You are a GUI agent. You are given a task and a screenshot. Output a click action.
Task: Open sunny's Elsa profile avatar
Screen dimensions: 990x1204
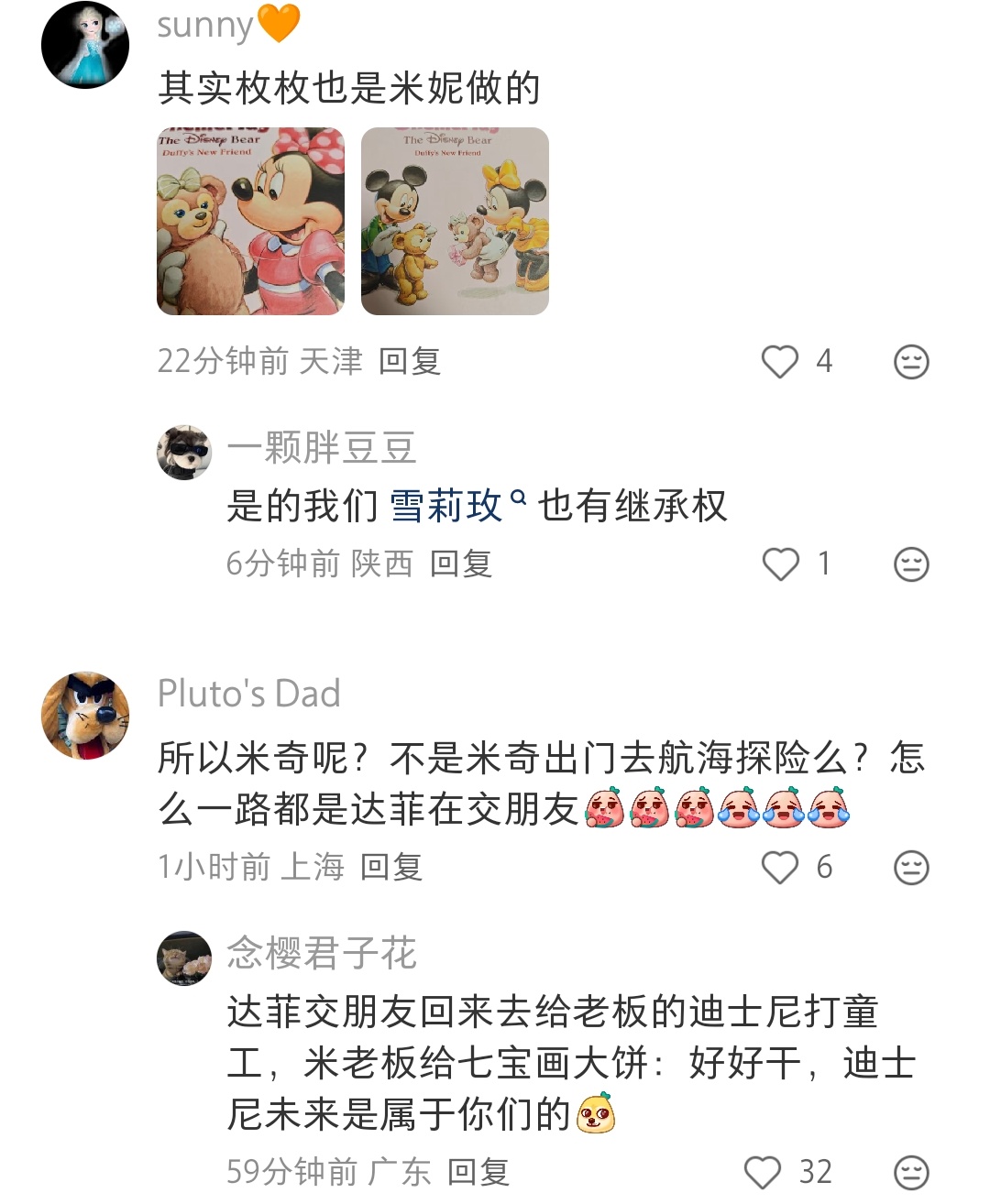point(85,45)
